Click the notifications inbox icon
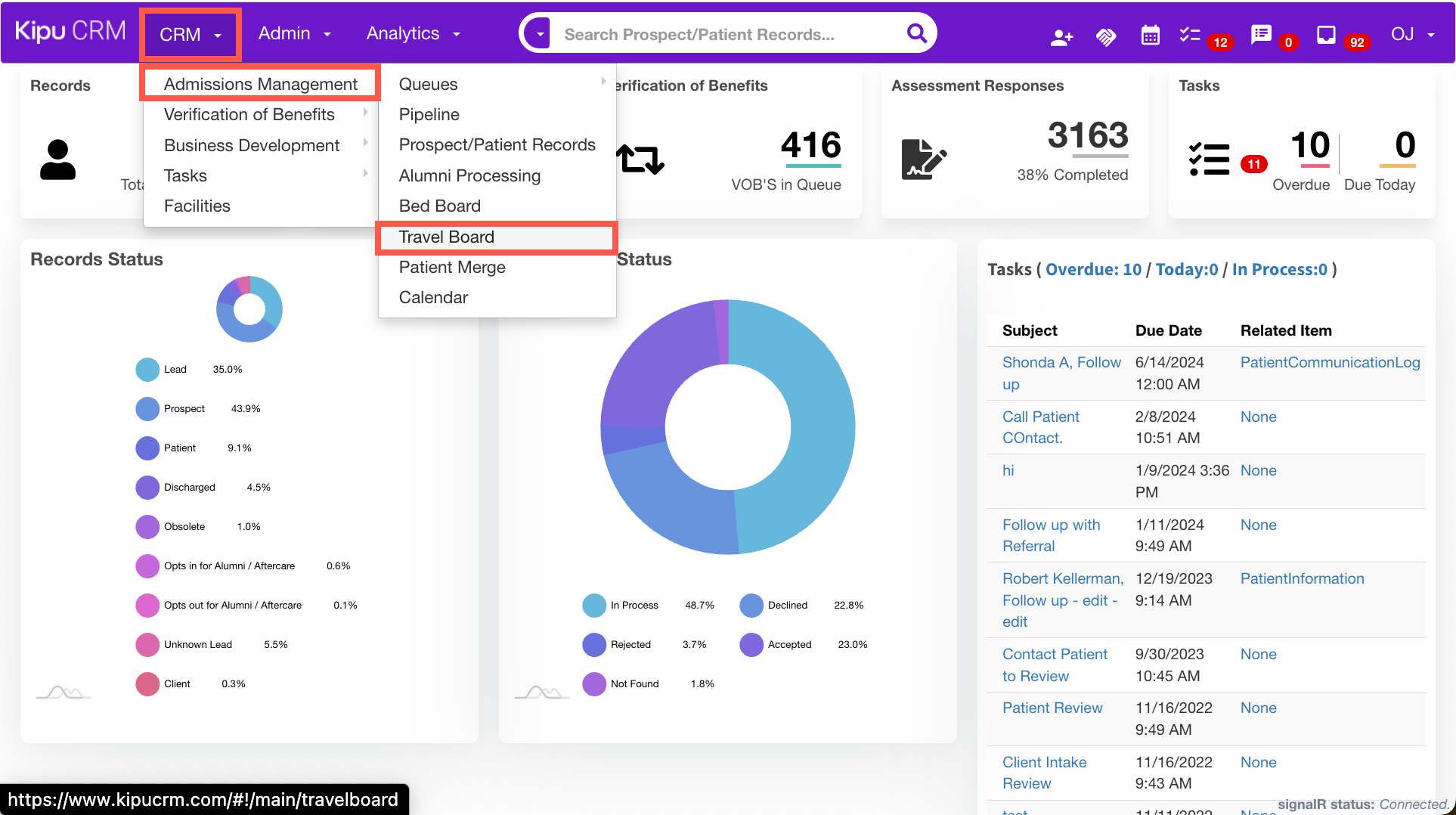 coord(1326,35)
